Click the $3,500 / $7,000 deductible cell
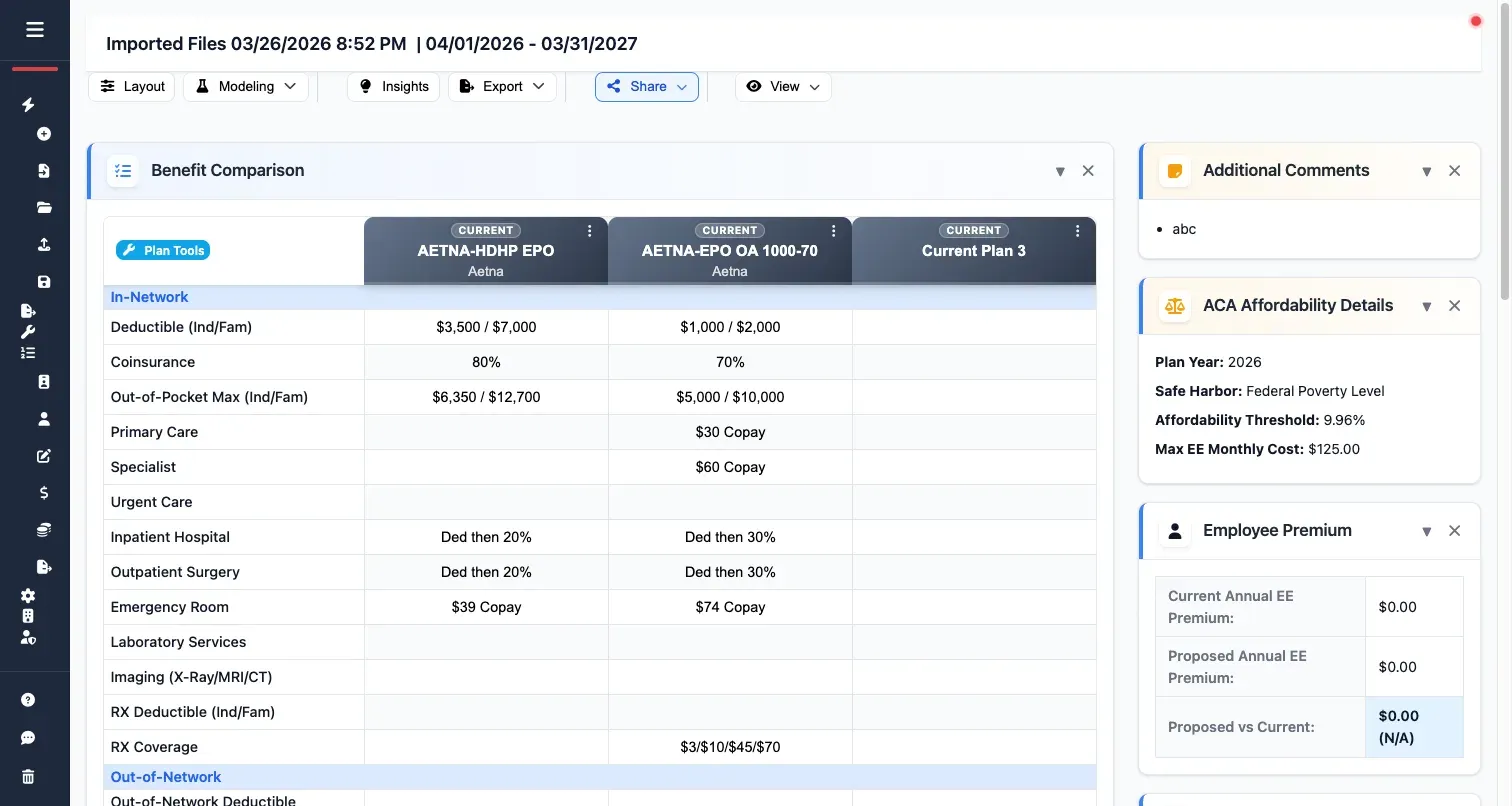Image resolution: width=1512 pixels, height=806 pixels. coord(486,327)
